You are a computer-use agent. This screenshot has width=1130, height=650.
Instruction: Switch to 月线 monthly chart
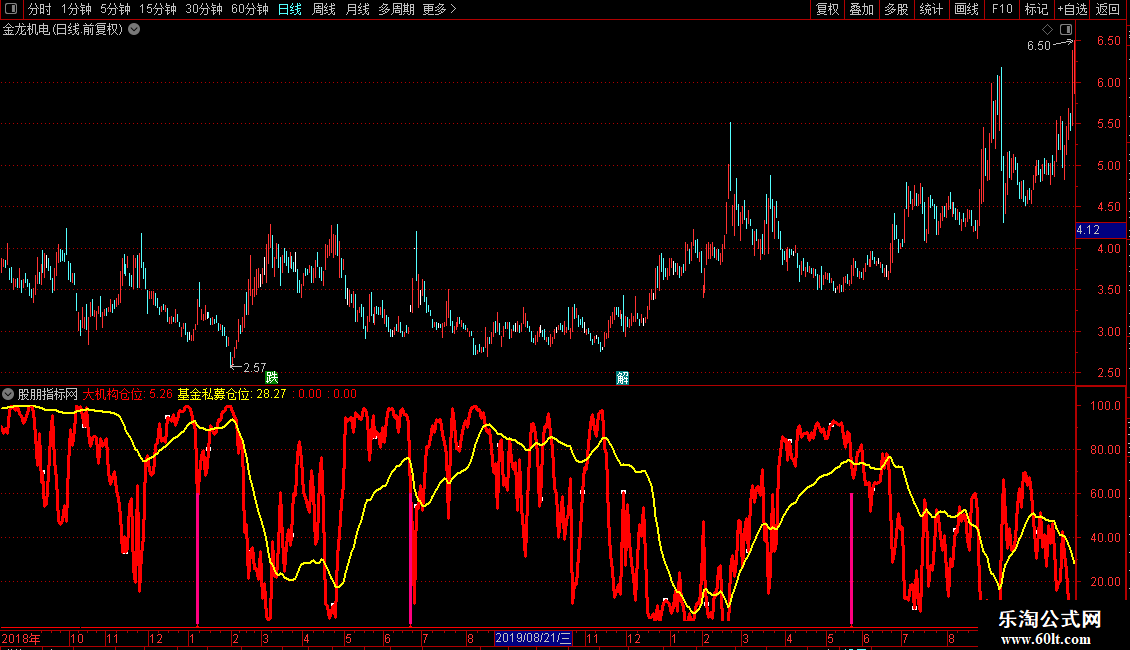(357, 9)
